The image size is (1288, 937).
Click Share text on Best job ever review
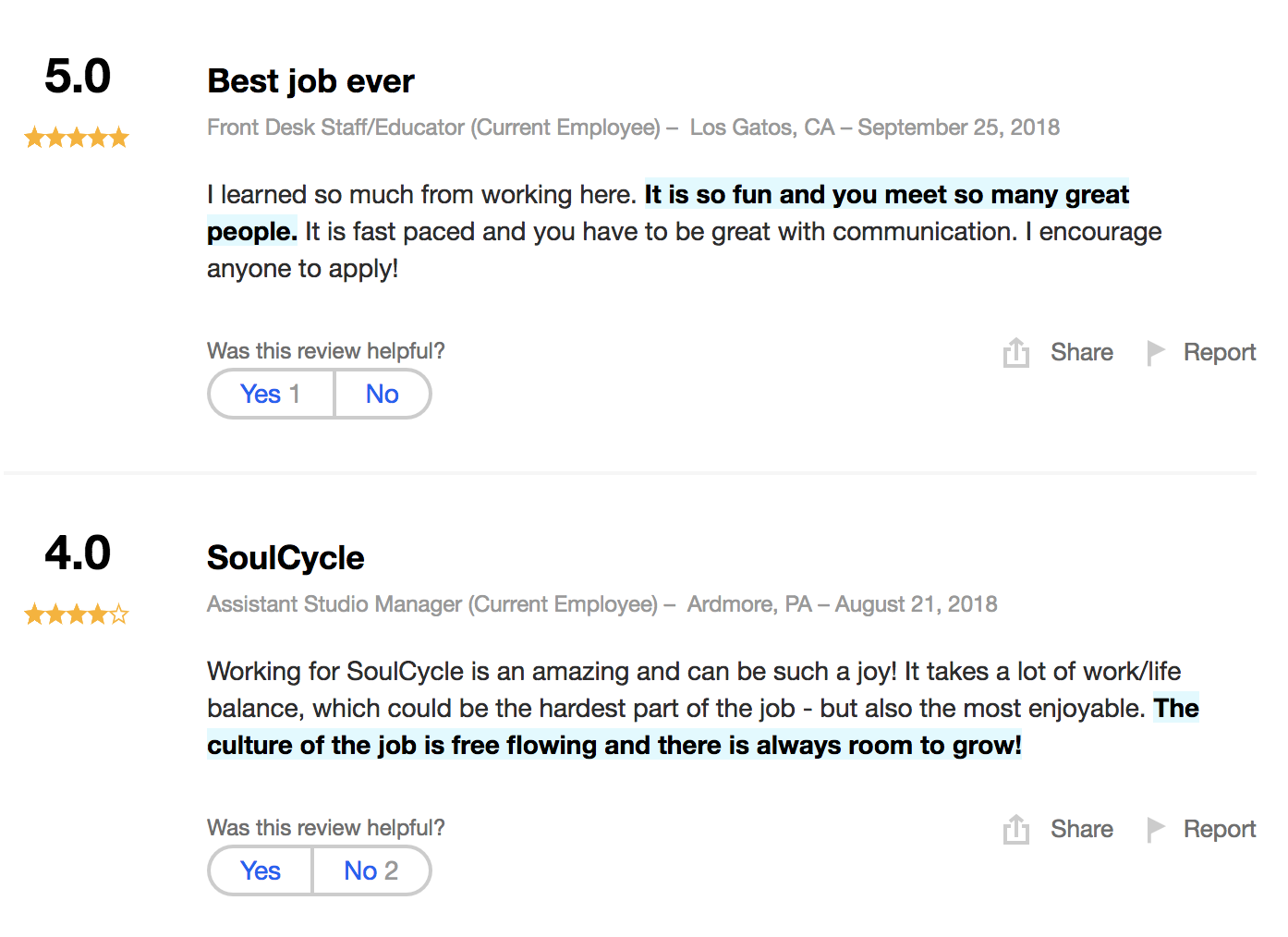coord(1081,352)
